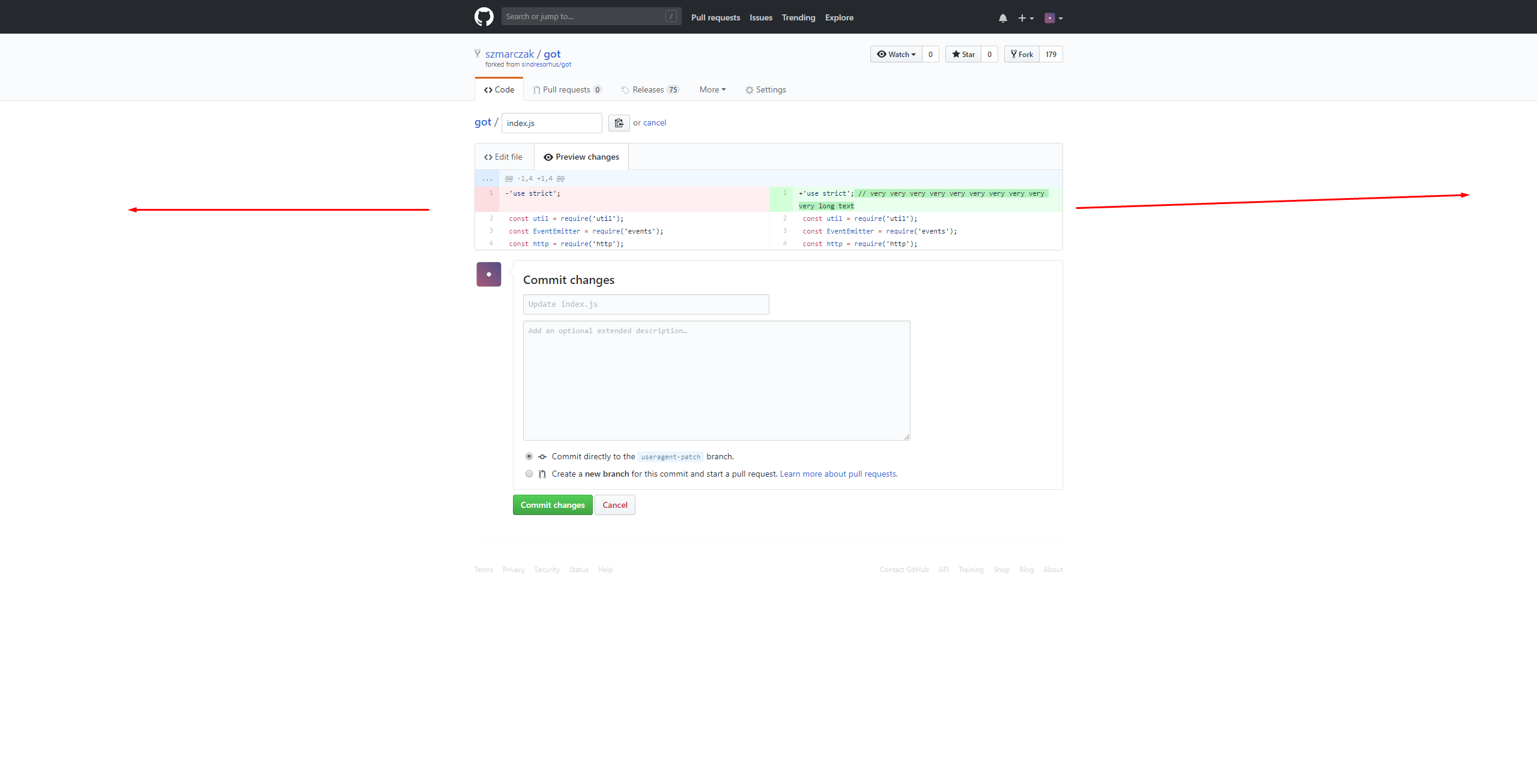
Task: Focus the commit summary input field
Action: 646,304
